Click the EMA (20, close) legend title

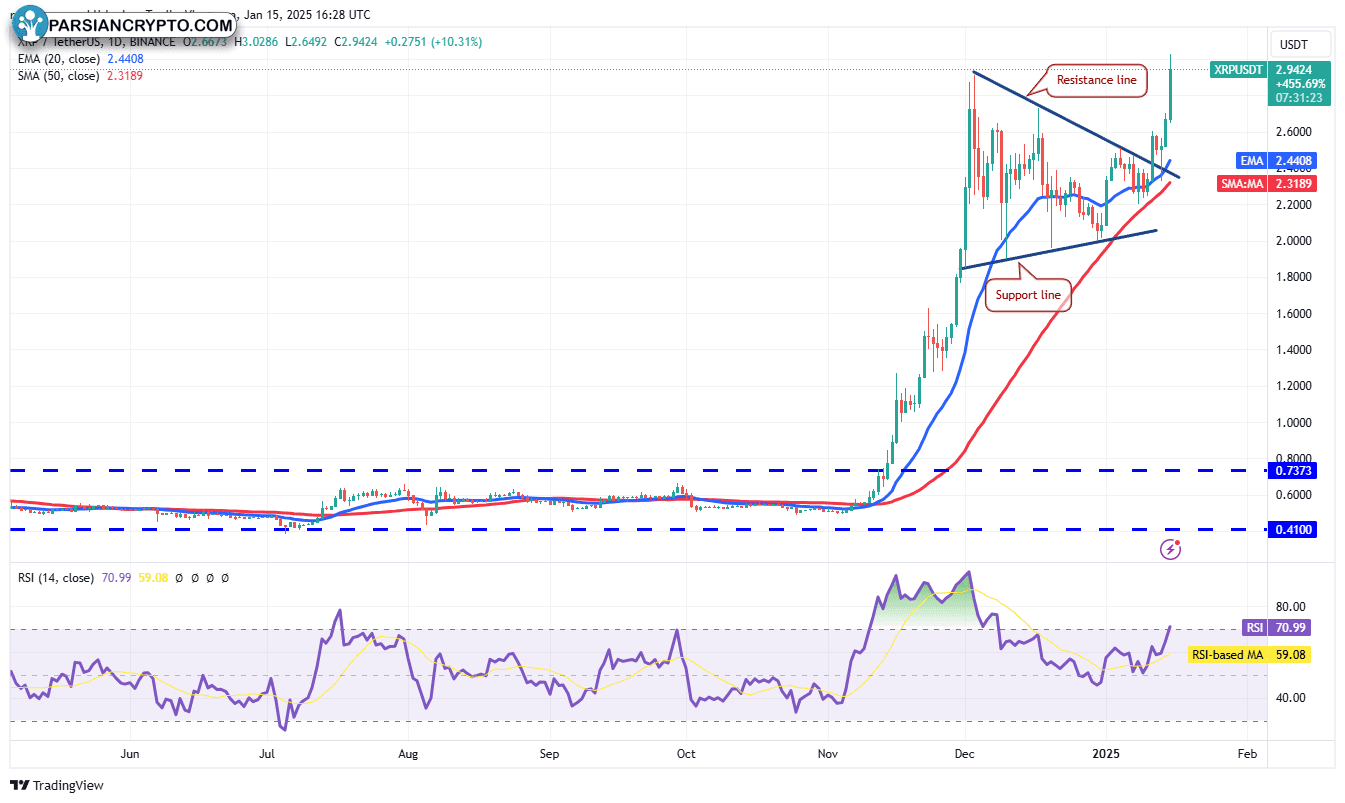click(58, 59)
